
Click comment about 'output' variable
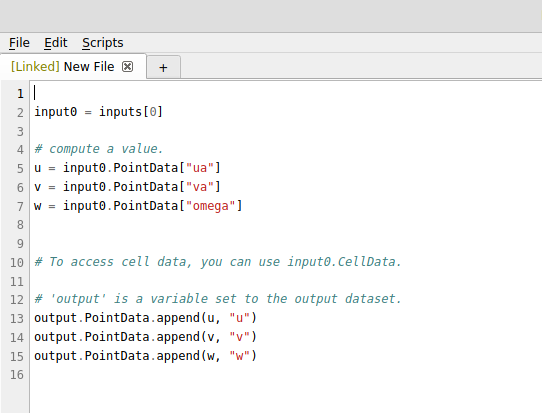click(218, 299)
